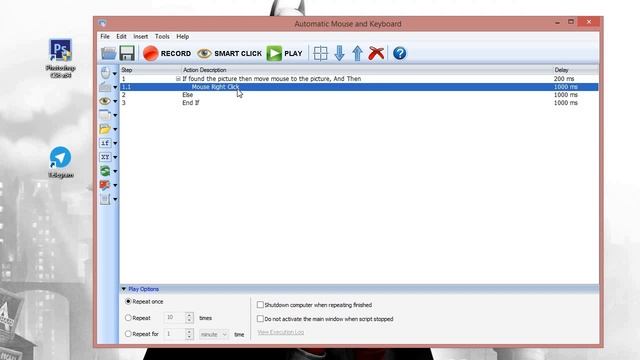Click the eye picture-detection icon in the sidebar

(105, 101)
